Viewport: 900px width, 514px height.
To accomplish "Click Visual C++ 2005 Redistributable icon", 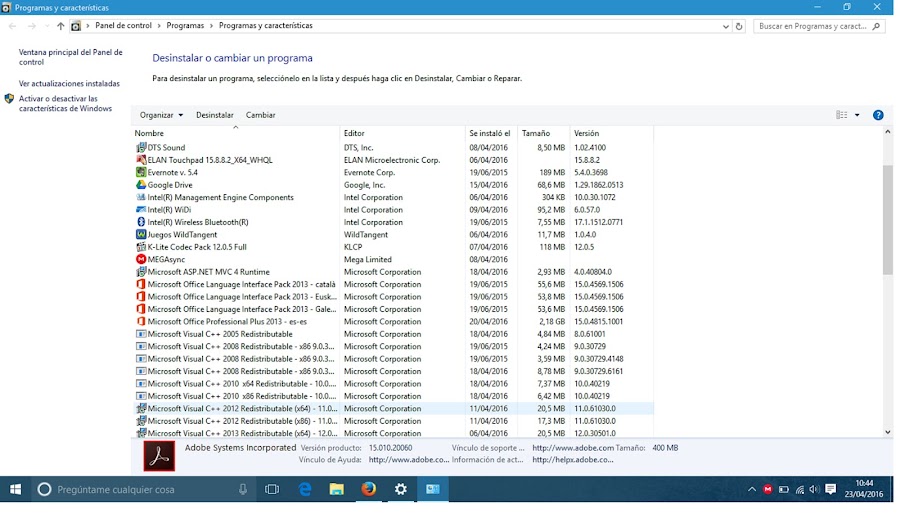I will 141,334.
